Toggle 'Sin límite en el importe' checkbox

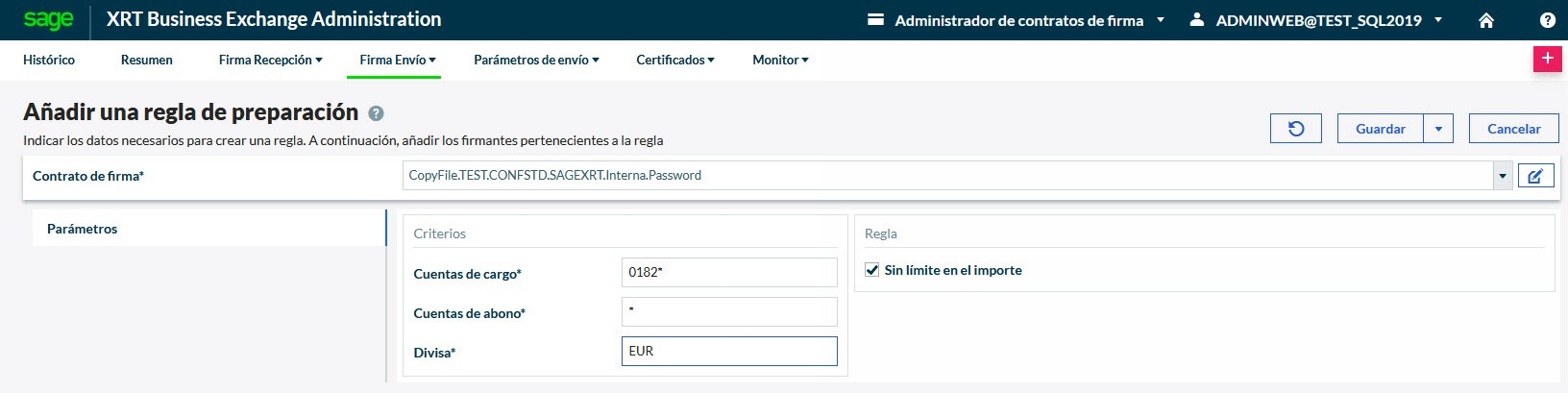[x=872, y=270]
